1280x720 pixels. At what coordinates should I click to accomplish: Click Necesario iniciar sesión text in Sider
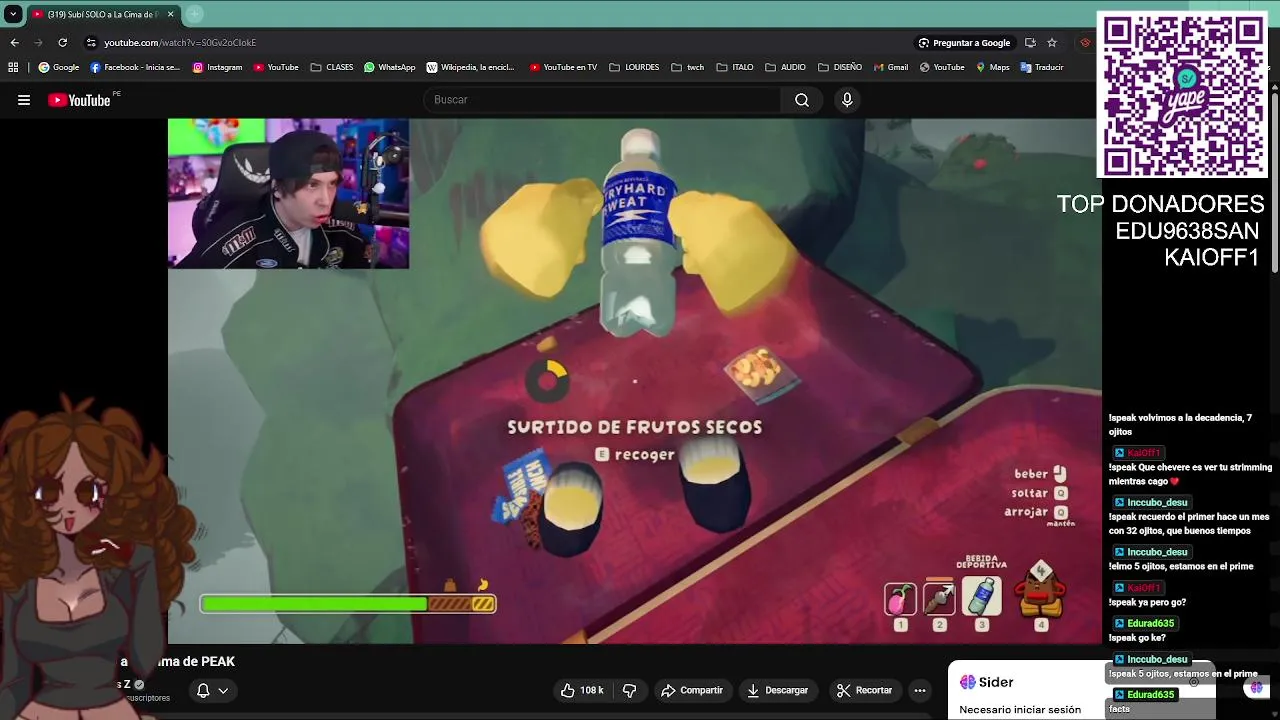1020,710
